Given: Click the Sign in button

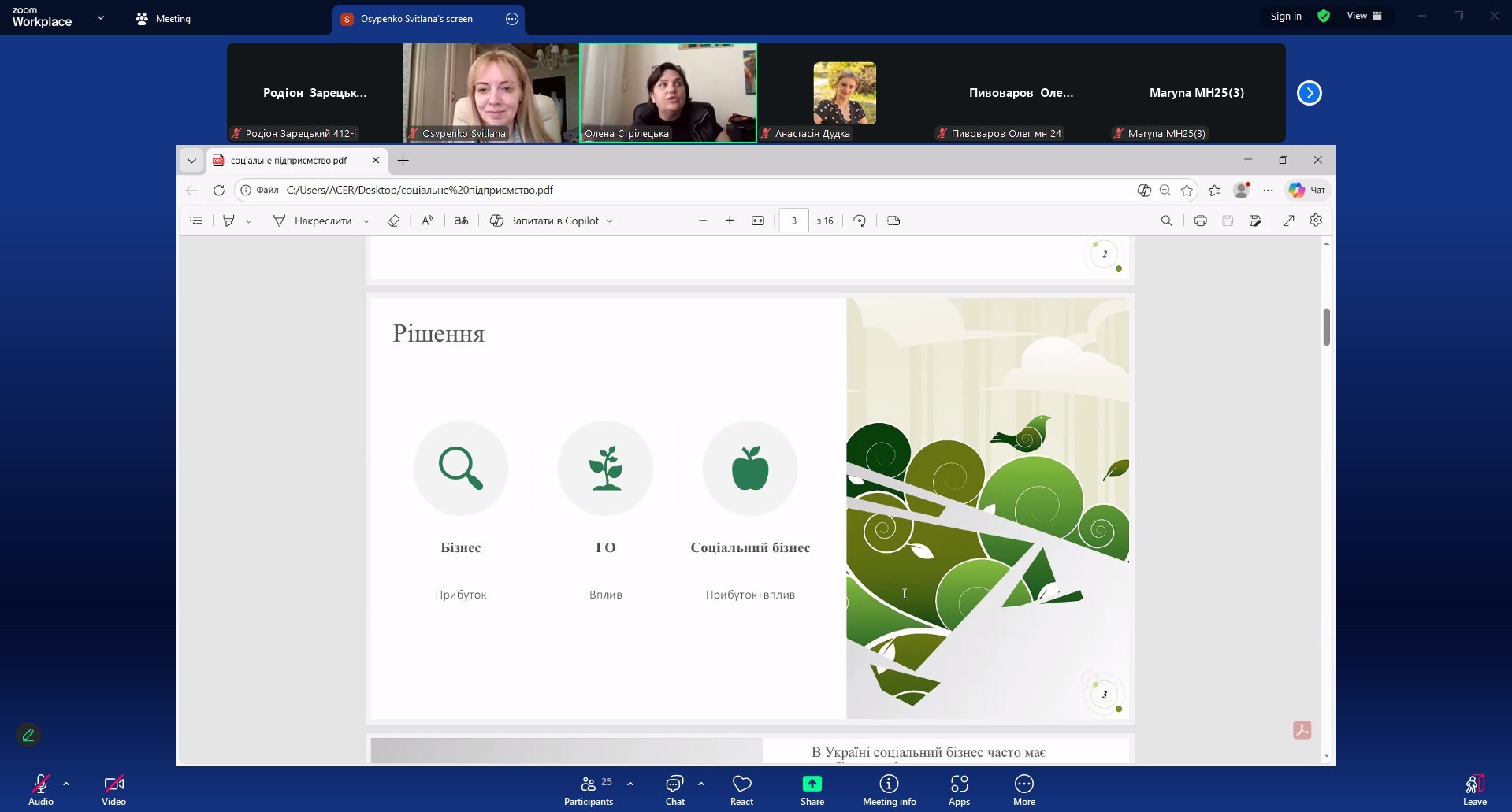Looking at the screenshot, I should (x=1285, y=17).
